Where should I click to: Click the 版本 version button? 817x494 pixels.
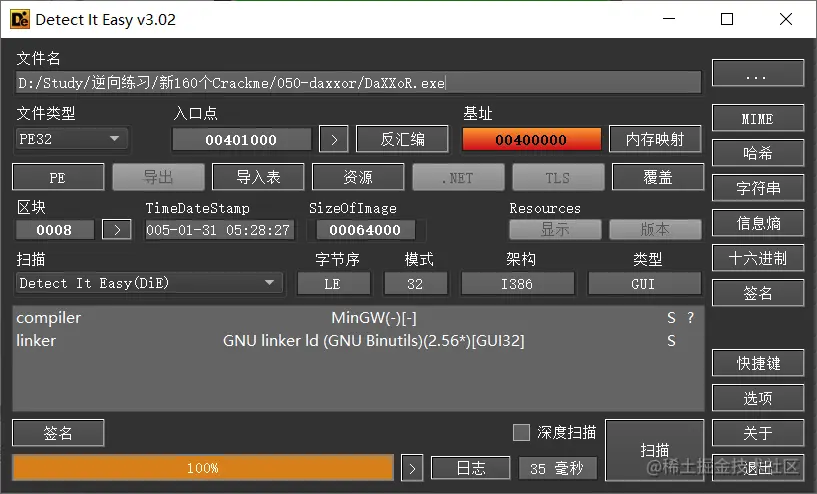[655, 229]
